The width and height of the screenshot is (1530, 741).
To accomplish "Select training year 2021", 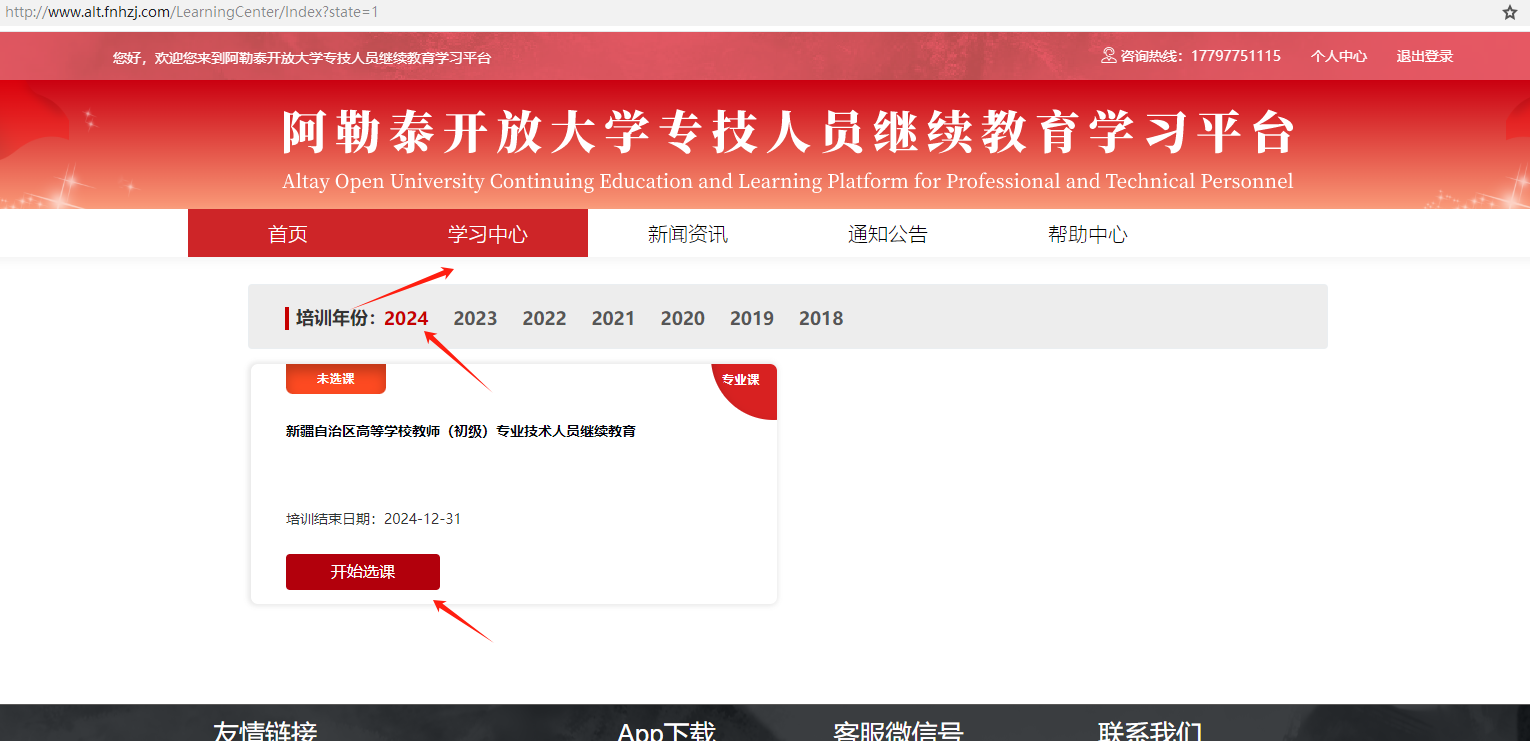I will pos(613,318).
